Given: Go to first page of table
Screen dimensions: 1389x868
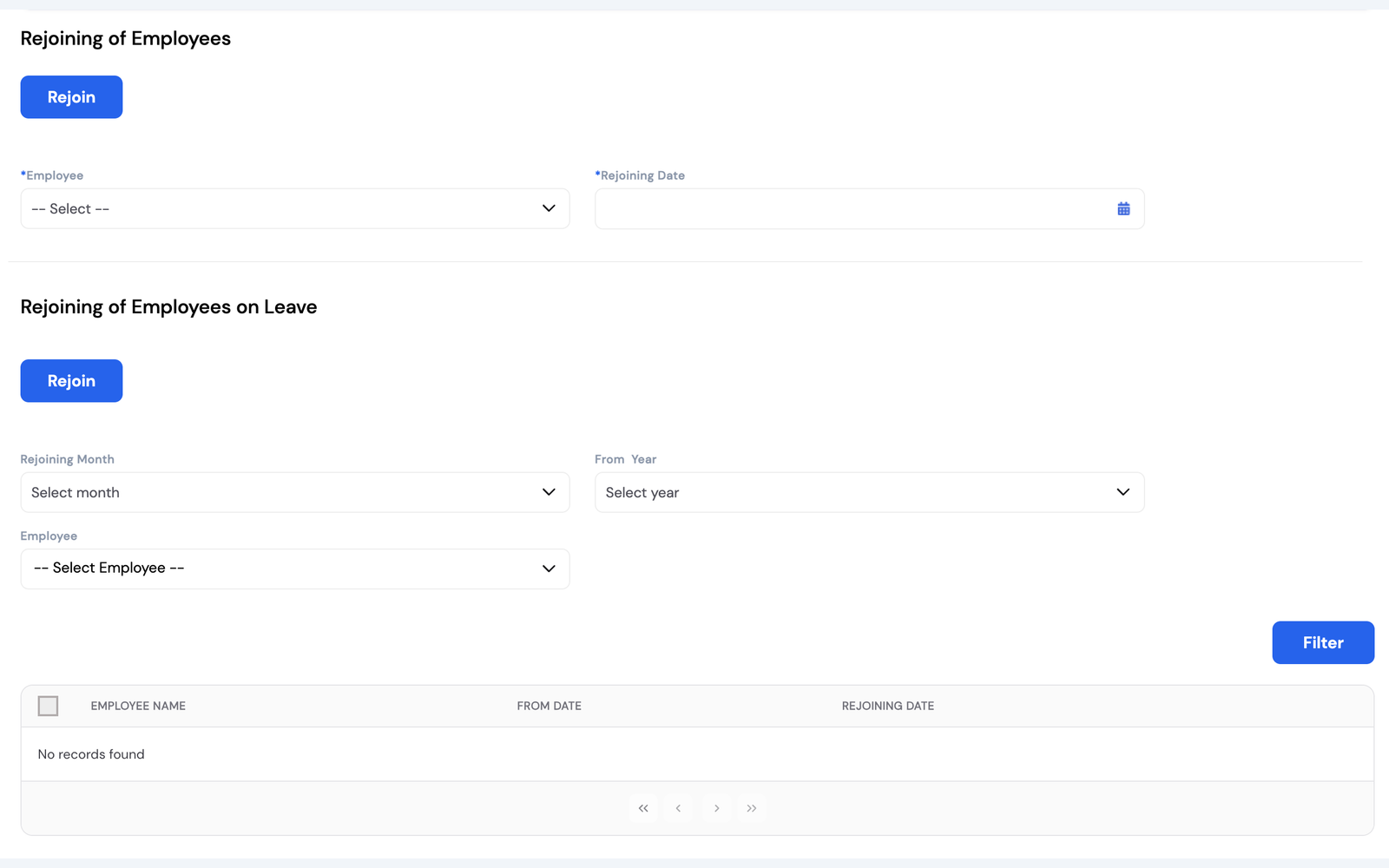Looking at the screenshot, I should click(x=643, y=808).
